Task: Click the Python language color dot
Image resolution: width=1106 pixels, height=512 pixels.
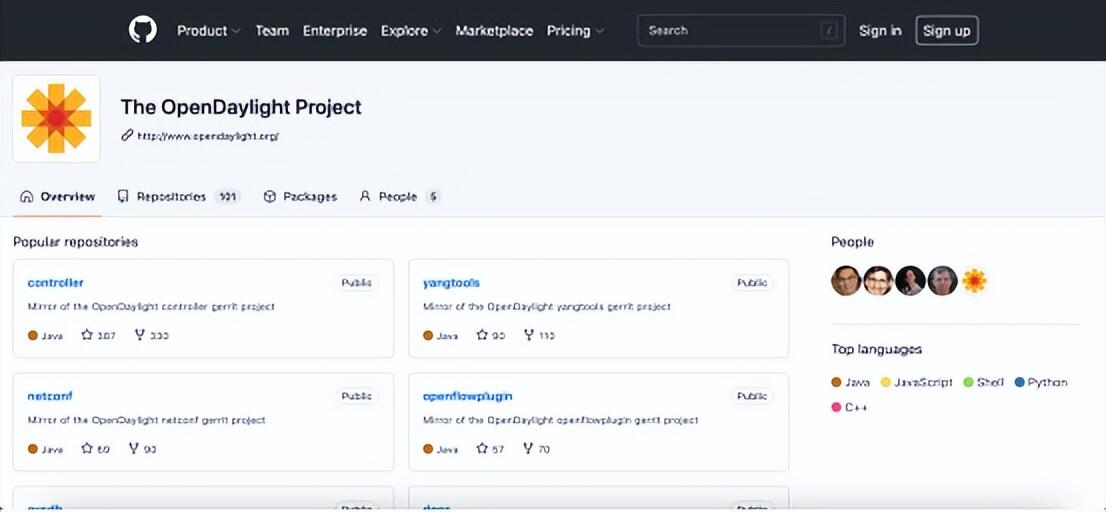Action: (1020, 382)
